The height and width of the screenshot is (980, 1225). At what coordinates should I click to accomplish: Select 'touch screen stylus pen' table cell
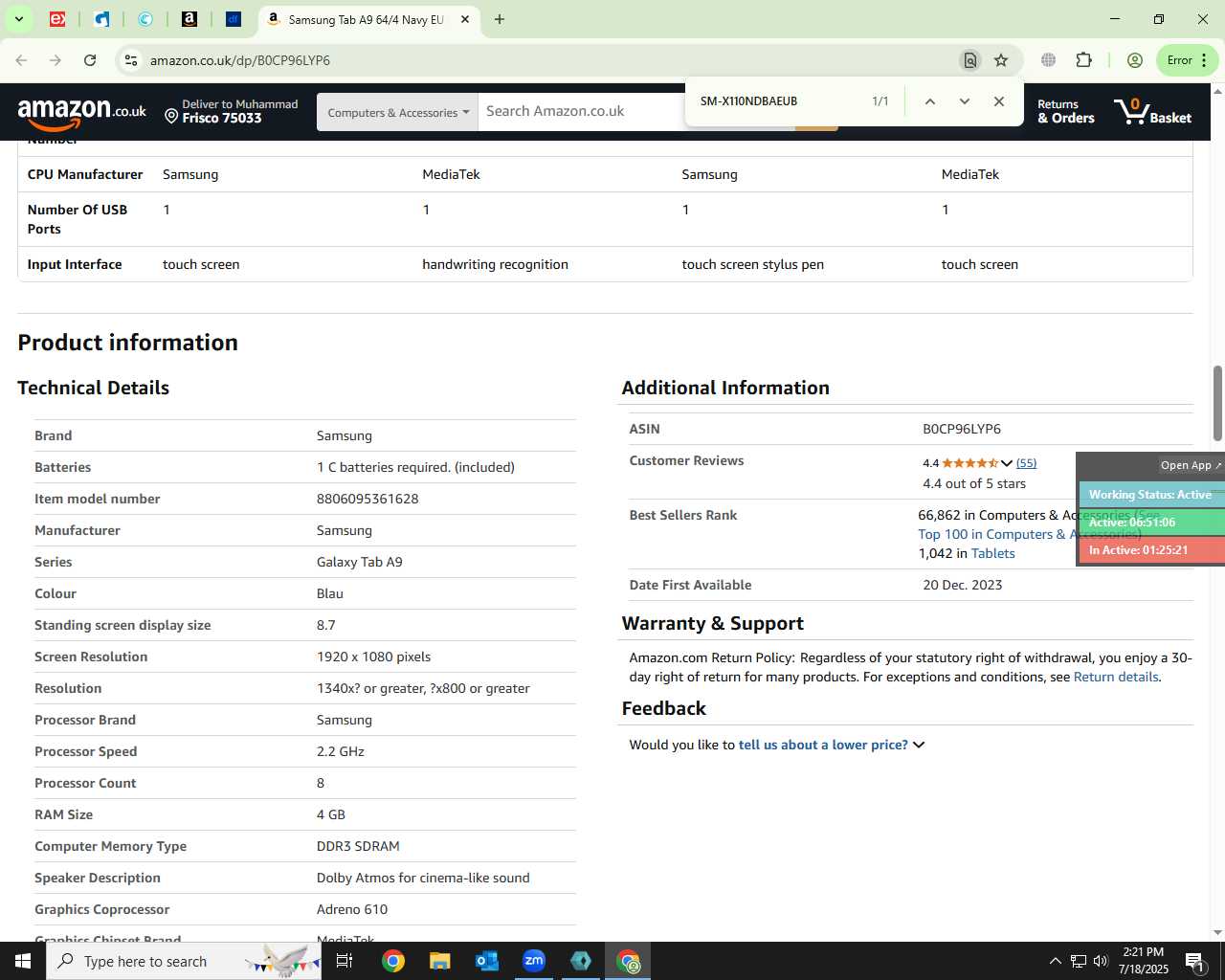click(x=753, y=264)
